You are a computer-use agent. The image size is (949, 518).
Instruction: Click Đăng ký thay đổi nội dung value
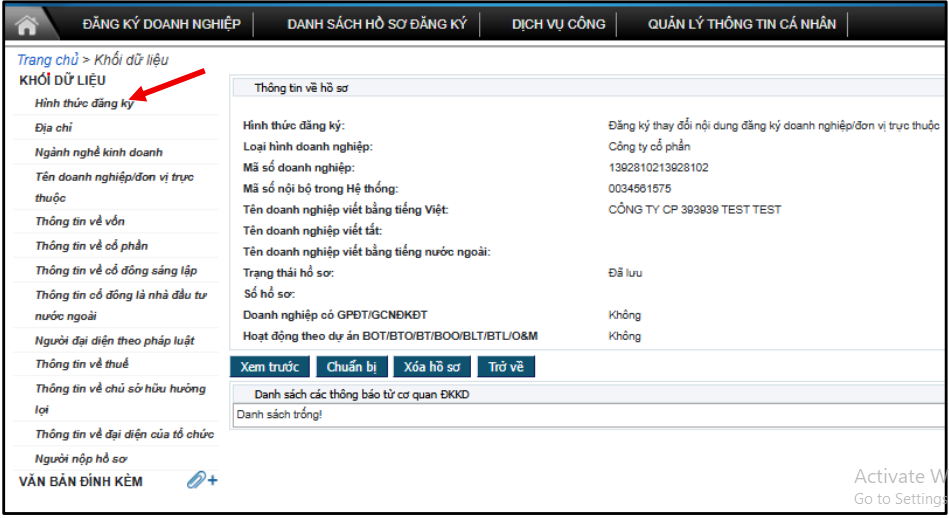pyautogui.click(x=774, y=126)
